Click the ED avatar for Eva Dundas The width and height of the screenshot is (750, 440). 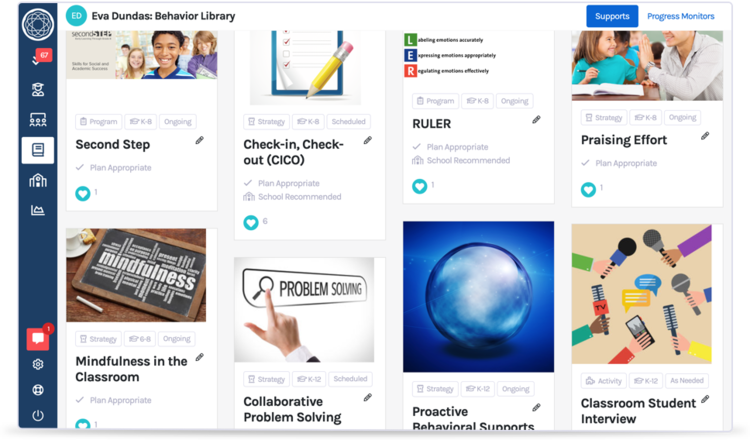click(77, 16)
